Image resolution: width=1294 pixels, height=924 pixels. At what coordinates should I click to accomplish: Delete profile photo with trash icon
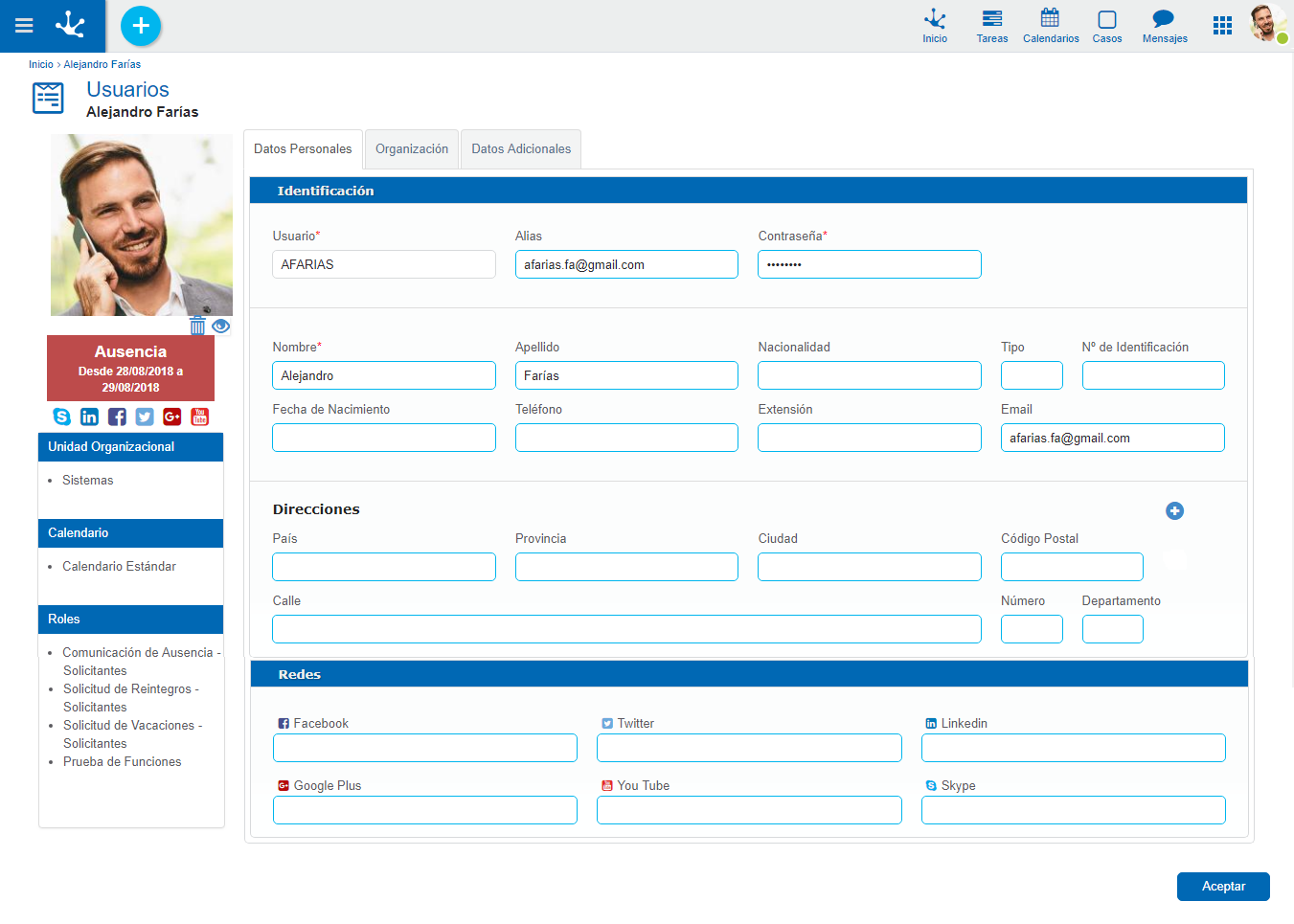(197, 326)
